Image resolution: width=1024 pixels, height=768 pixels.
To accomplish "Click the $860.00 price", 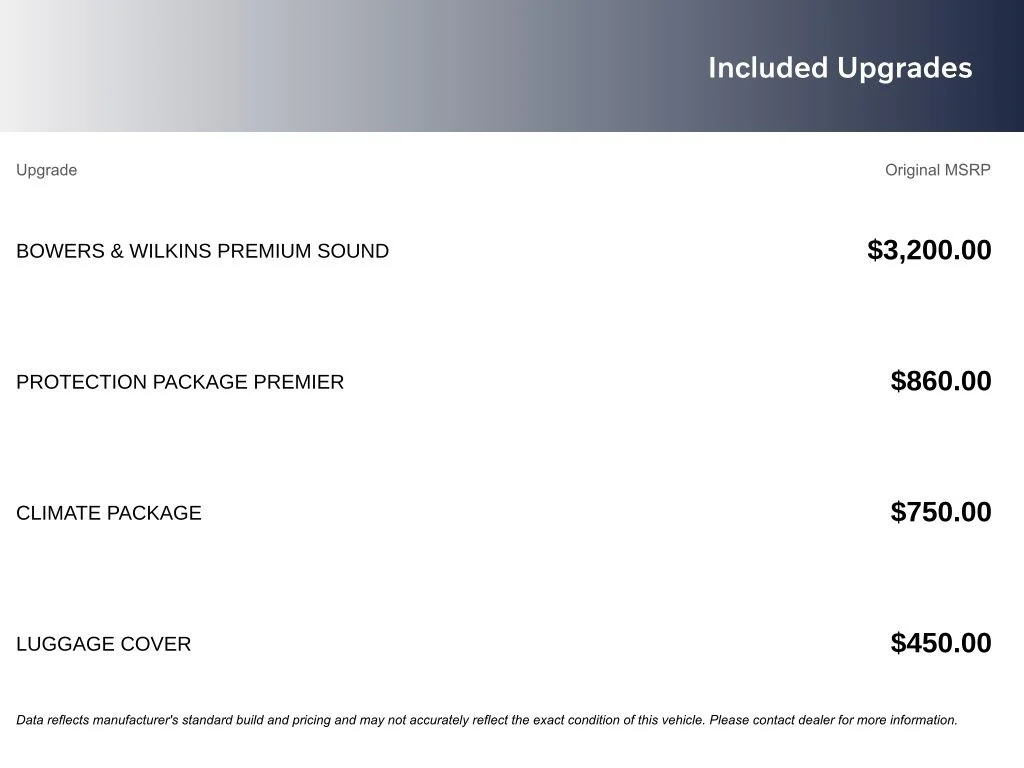I will 941,381.
